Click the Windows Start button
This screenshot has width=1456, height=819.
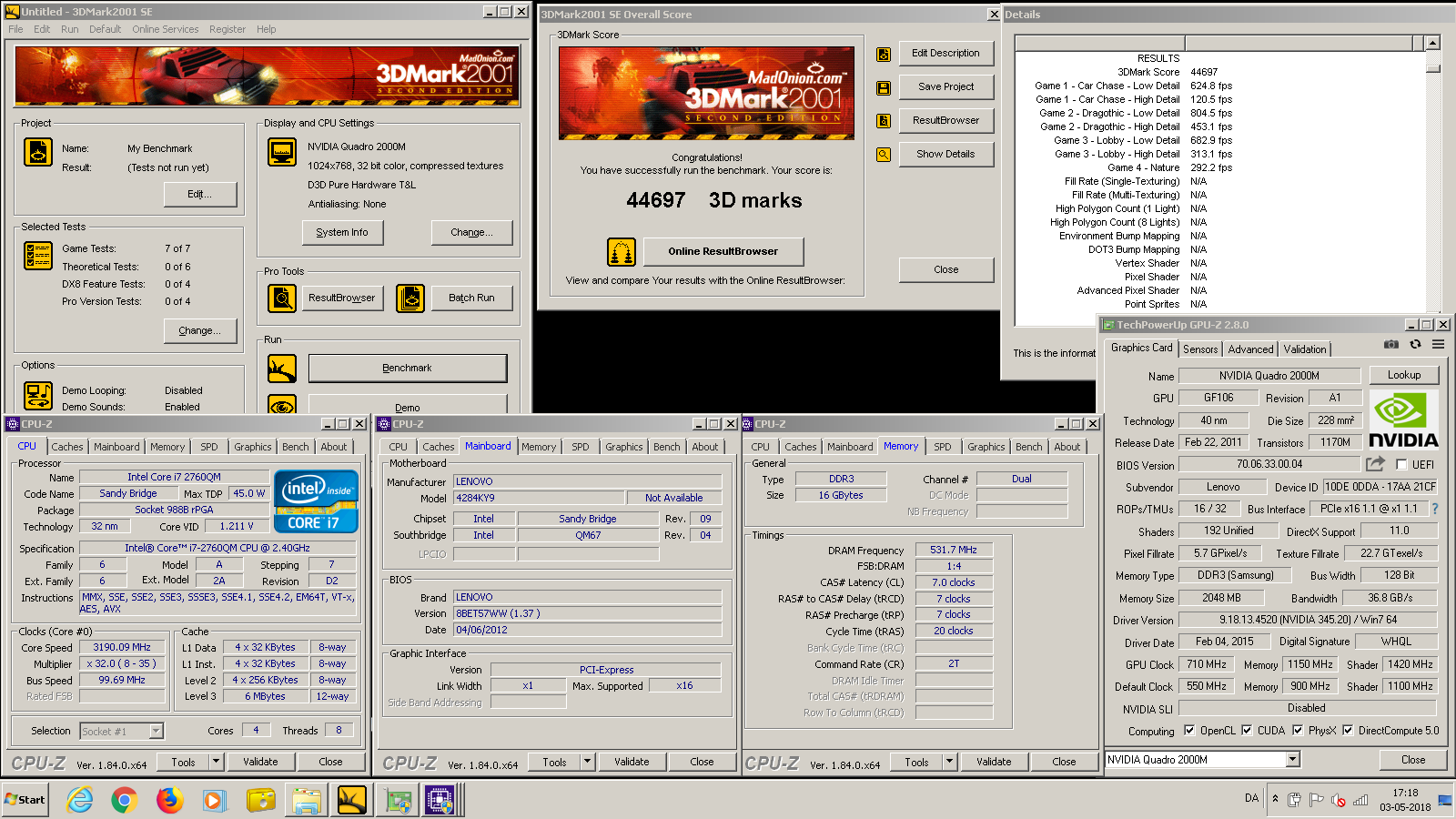tap(25, 800)
